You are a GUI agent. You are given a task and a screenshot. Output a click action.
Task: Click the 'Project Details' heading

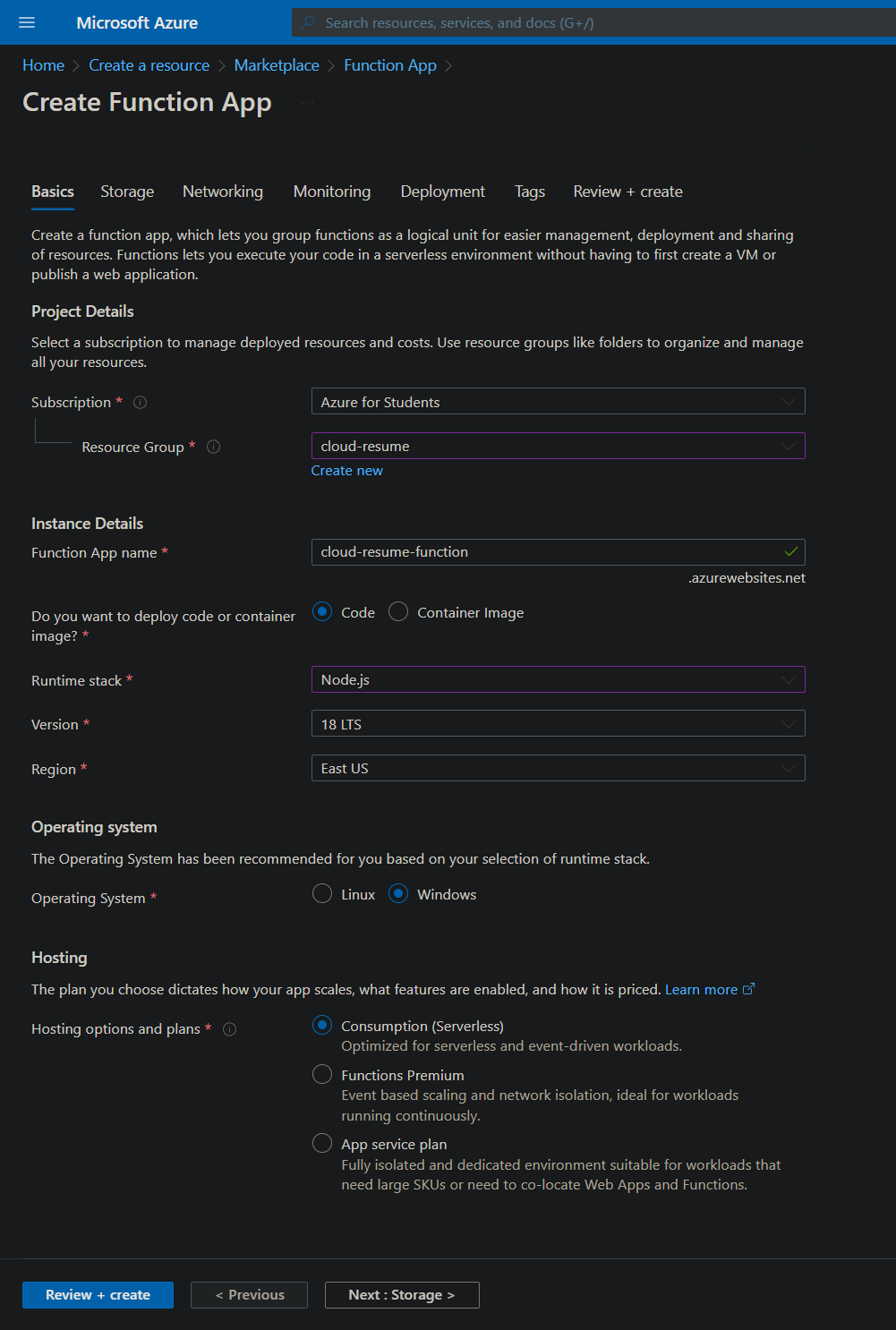pyautogui.click(x=82, y=311)
